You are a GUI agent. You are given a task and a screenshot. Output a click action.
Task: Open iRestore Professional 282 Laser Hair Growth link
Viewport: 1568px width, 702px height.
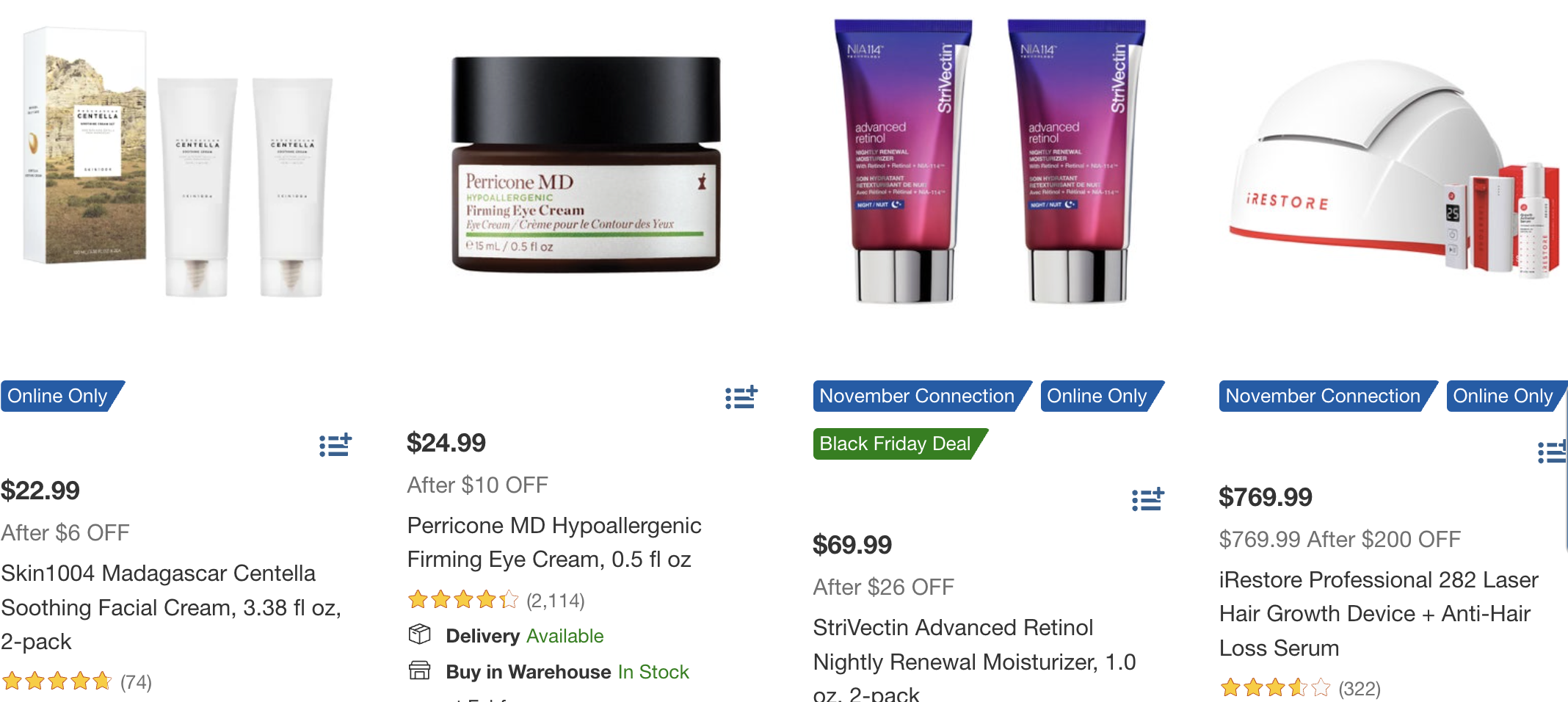pos(1379,614)
